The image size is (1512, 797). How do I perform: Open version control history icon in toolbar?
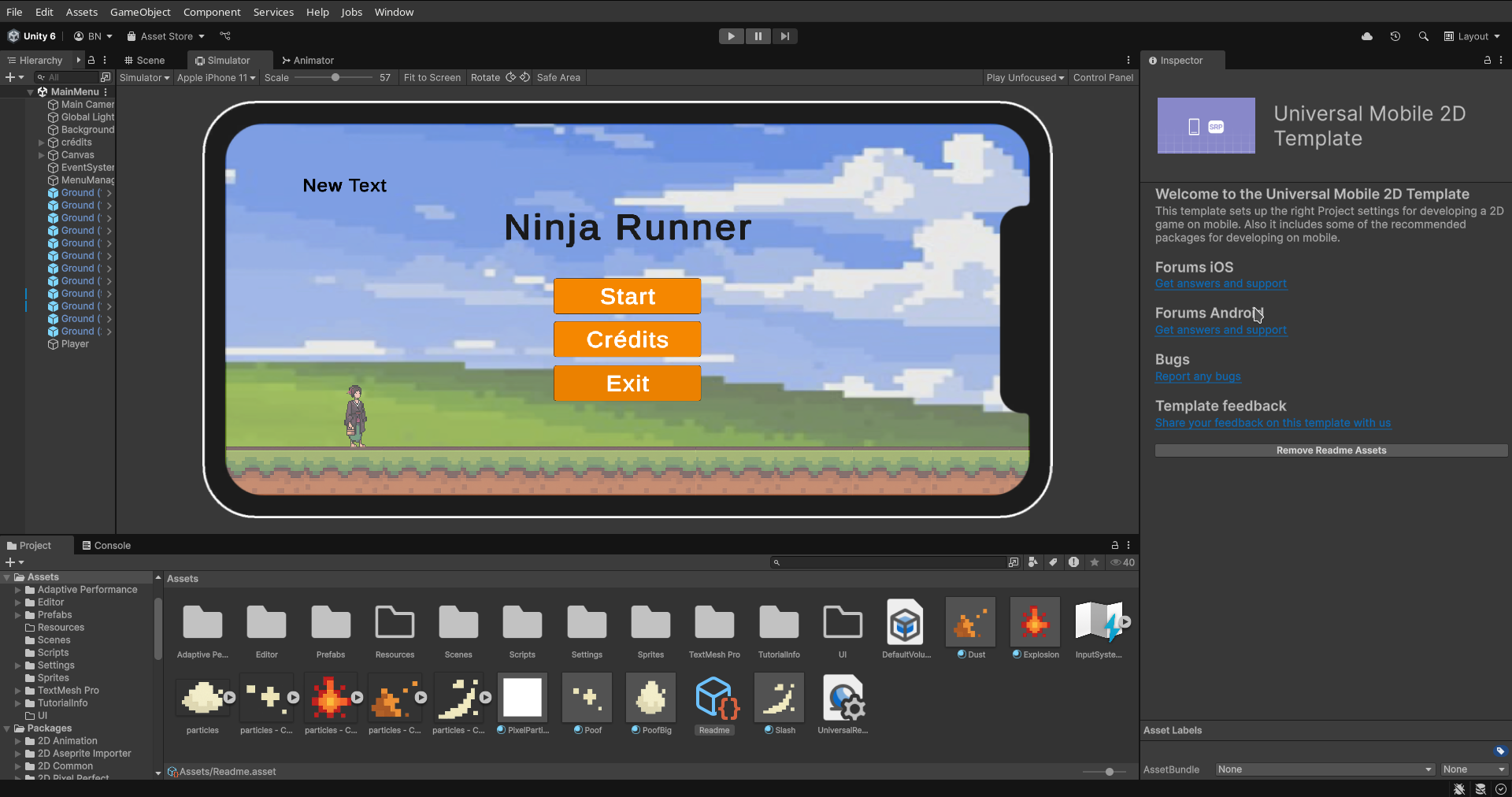[1395, 36]
